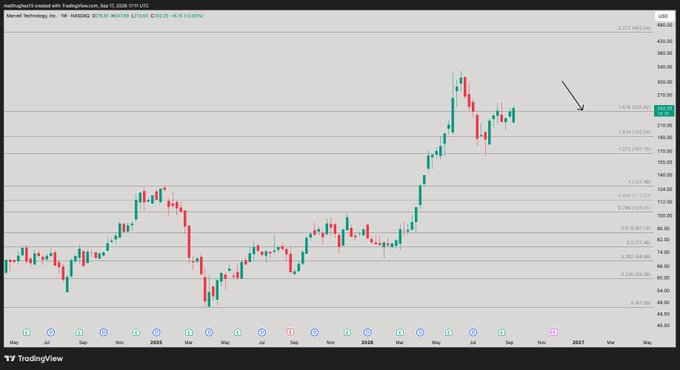Click the TradingView logo
The height and width of the screenshot is (370, 680).
click(x=34, y=358)
